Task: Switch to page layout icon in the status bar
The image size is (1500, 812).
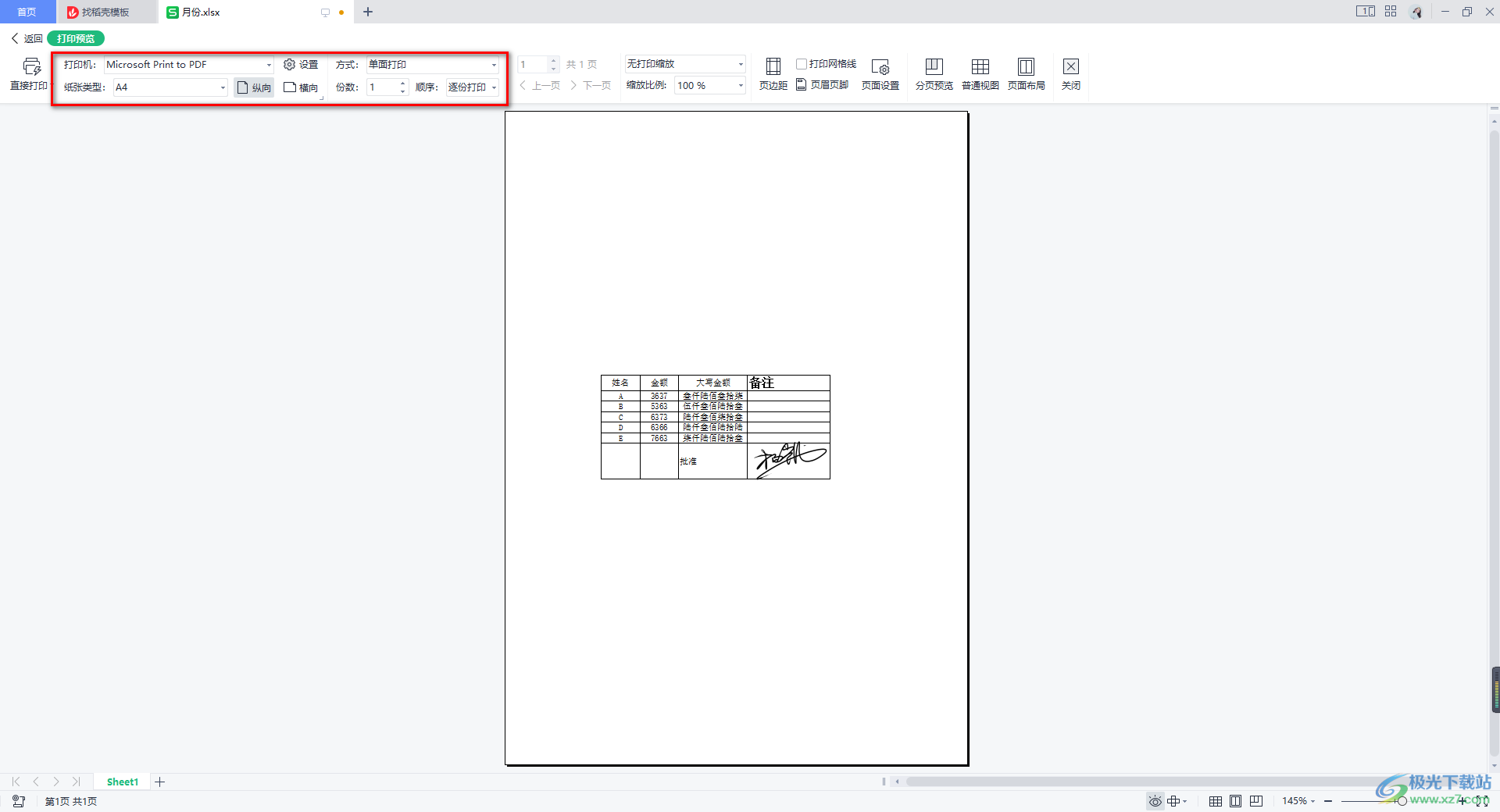Action: tap(1236, 801)
